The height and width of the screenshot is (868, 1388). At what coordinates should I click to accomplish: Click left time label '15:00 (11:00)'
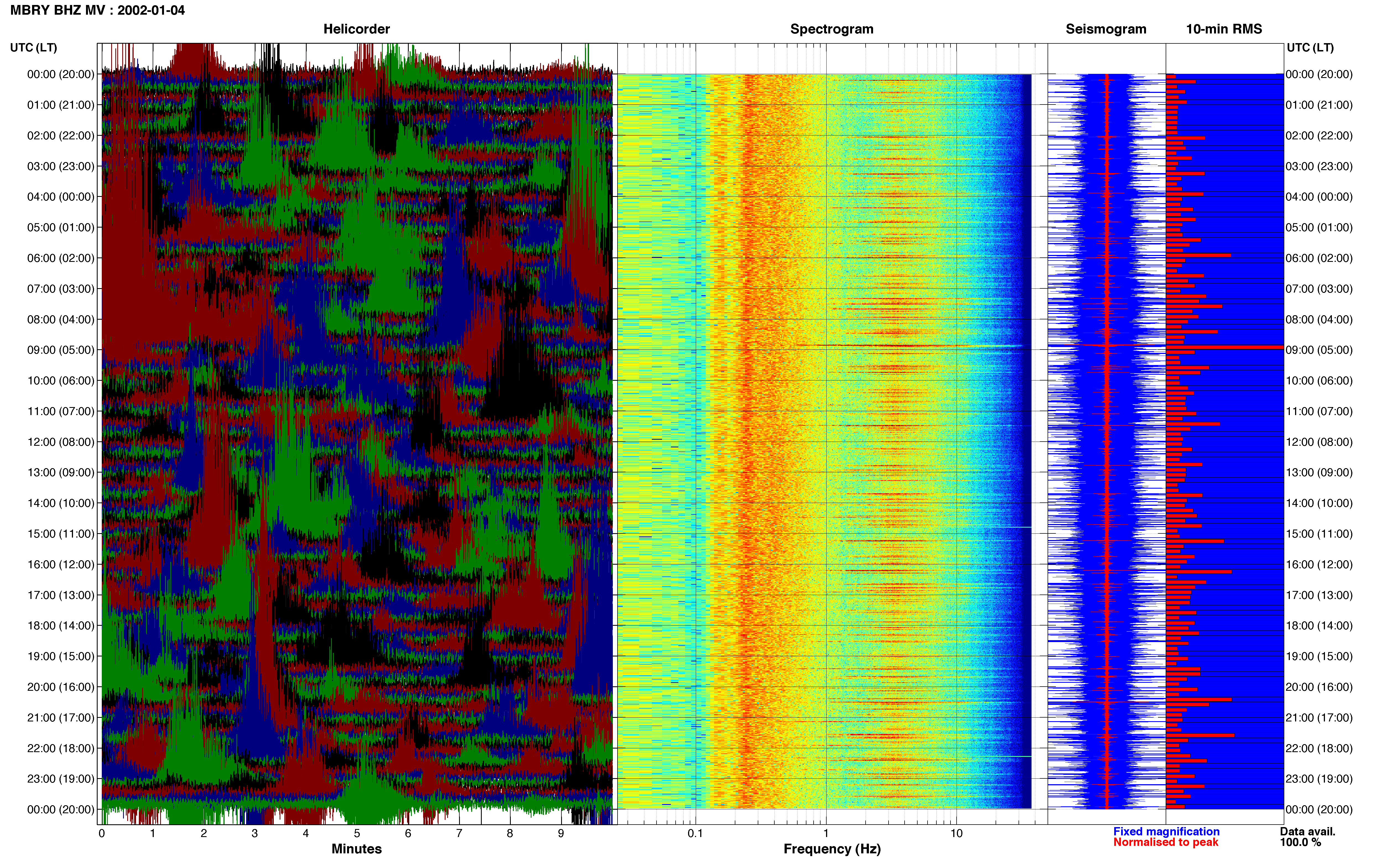pyautogui.click(x=61, y=533)
